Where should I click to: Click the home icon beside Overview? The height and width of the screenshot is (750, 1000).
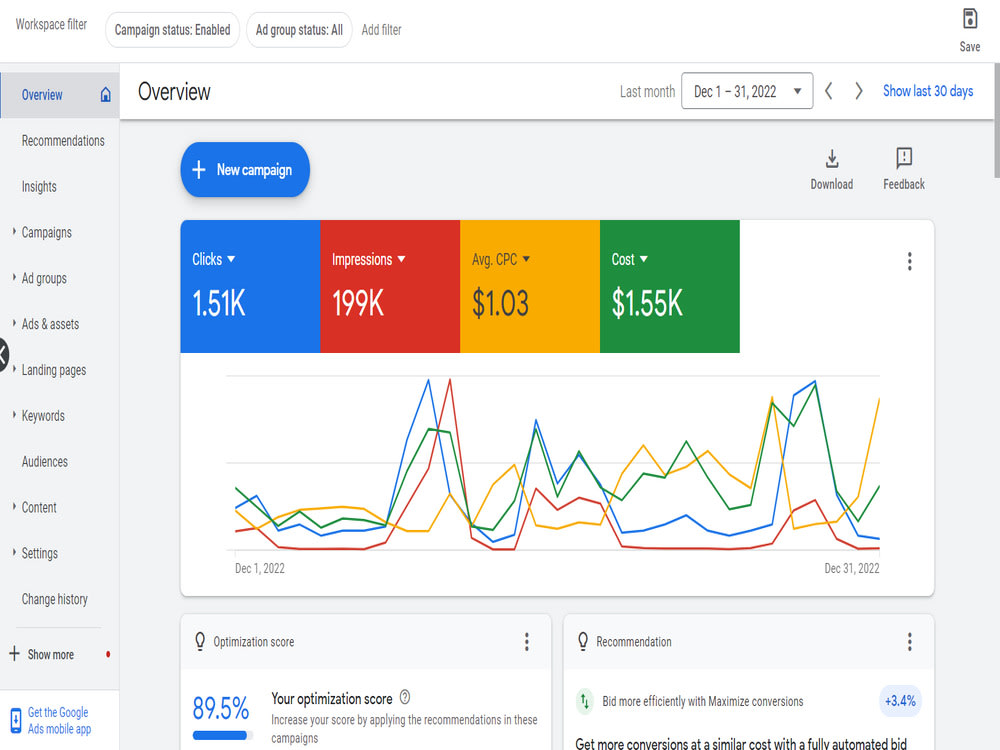pyautogui.click(x=105, y=95)
